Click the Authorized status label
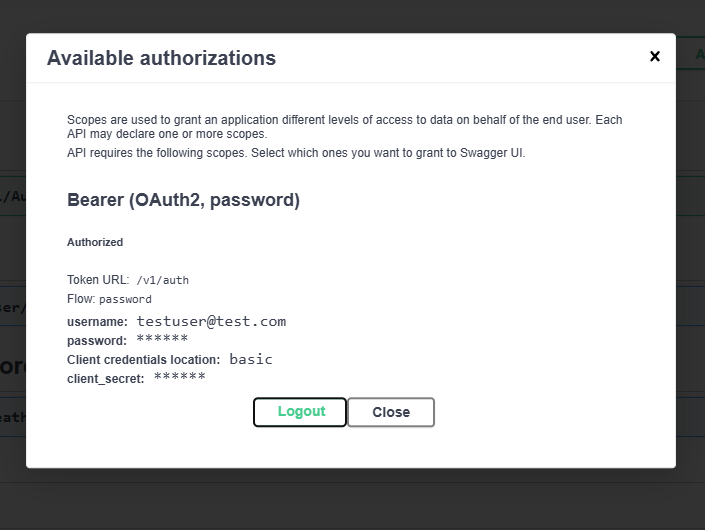The height and width of the screenshot is (530, 705). [x=95, y=242]
